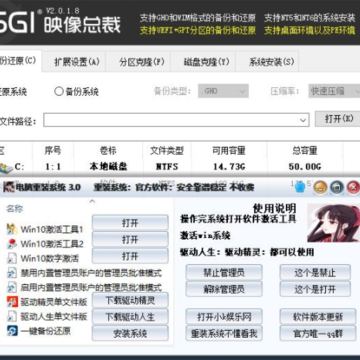Click the 总容量 column header
The width and height of the screenshot is (360, 360).
point(305,151)
